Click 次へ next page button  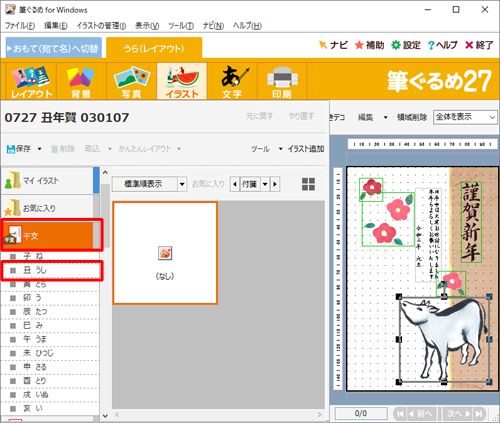[x=458, y=414]
